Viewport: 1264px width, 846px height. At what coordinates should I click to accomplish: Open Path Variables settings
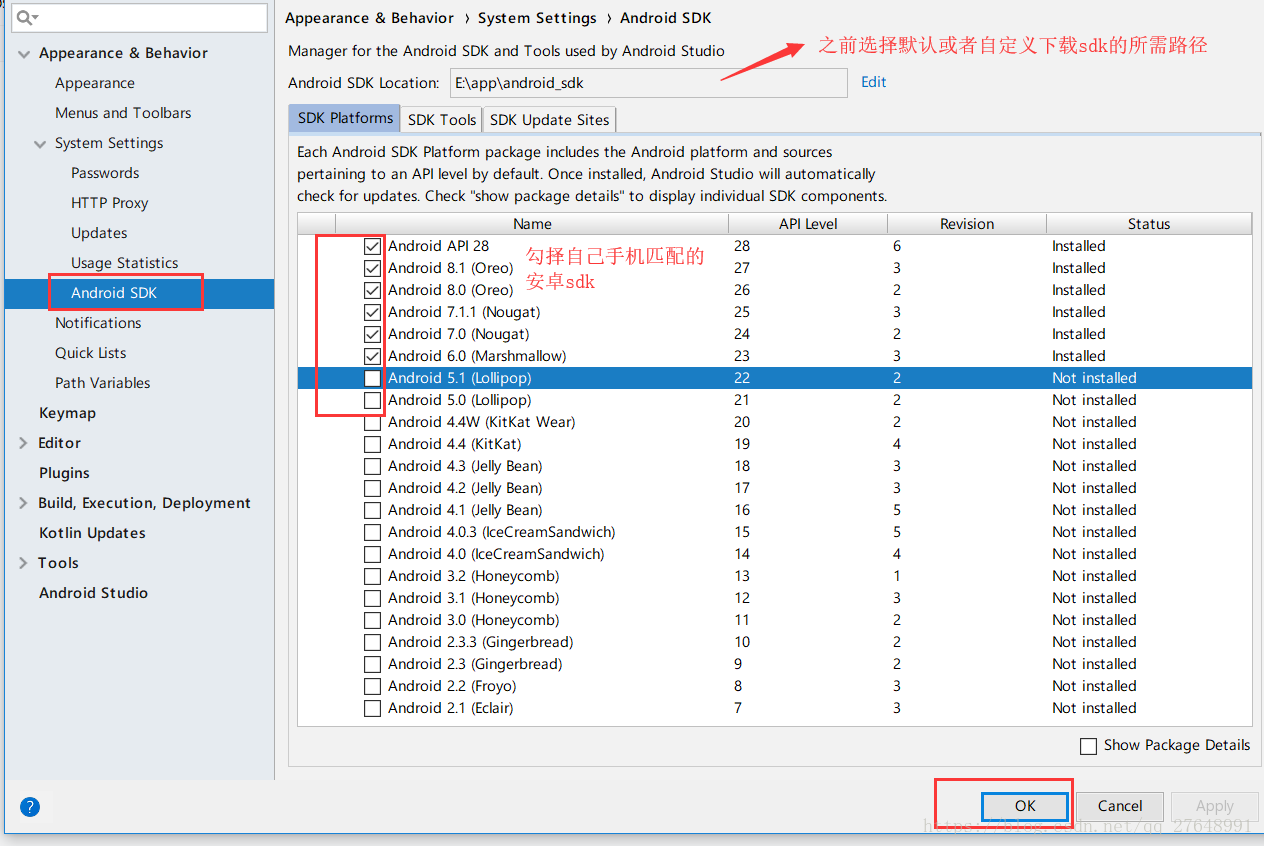[x=103, y=383]
